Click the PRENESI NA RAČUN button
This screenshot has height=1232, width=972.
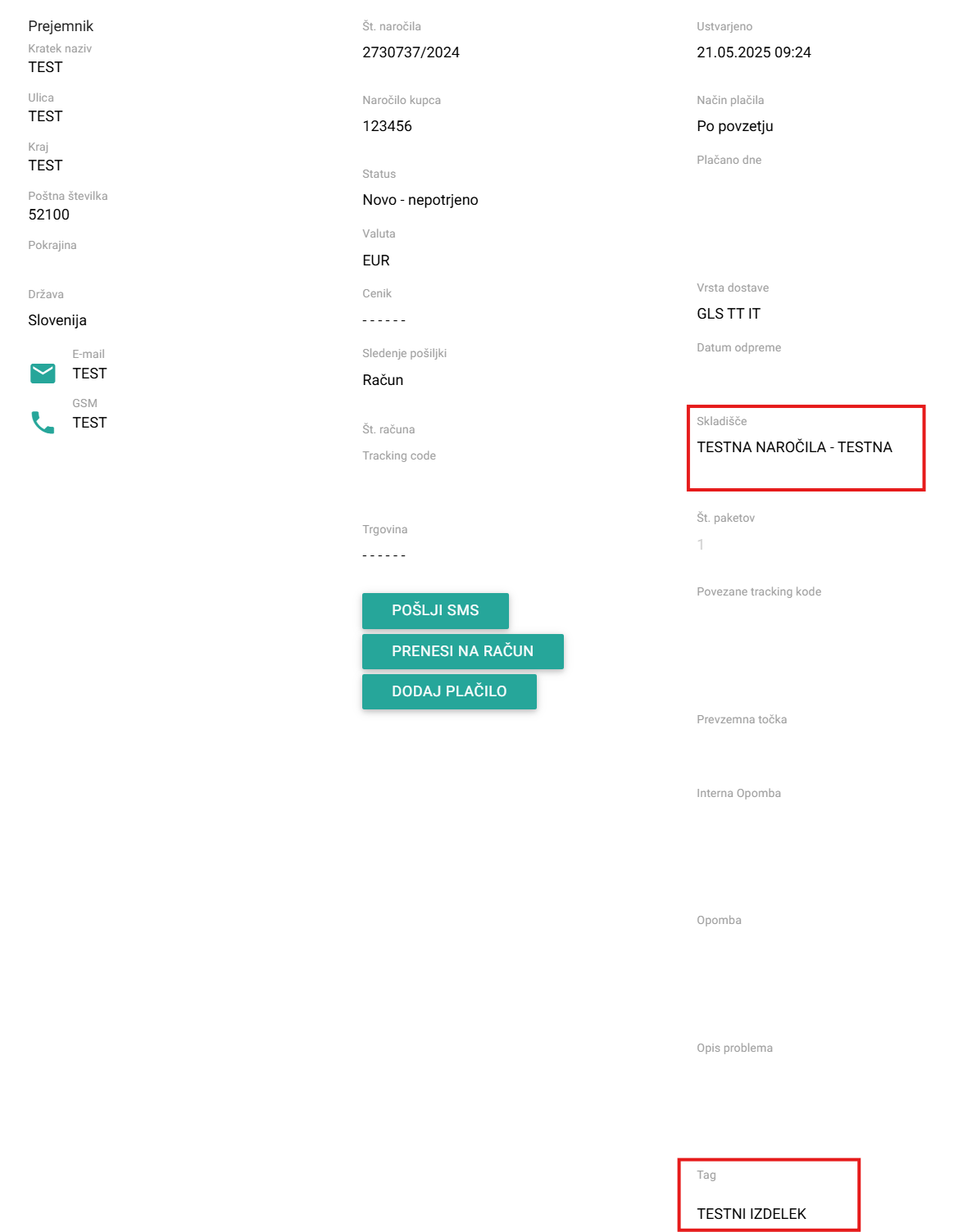coord(463,651)
